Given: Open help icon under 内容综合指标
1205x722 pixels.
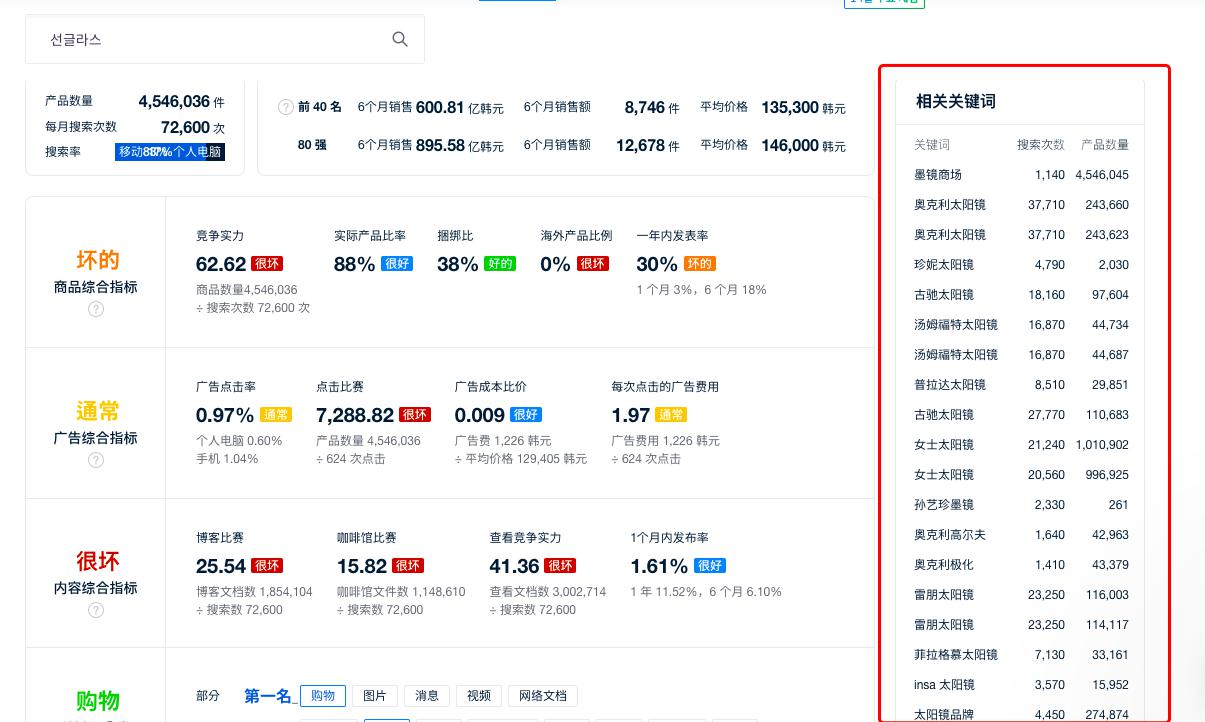Looking at the screenshot, I should pos(96,610).
